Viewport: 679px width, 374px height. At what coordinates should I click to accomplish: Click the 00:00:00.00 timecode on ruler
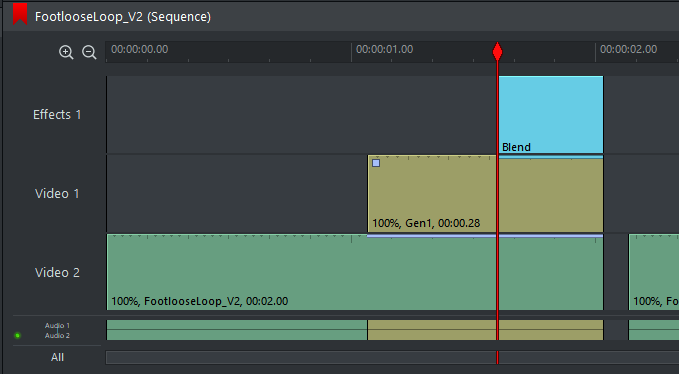pyautogui.click(x=139, y=49)
